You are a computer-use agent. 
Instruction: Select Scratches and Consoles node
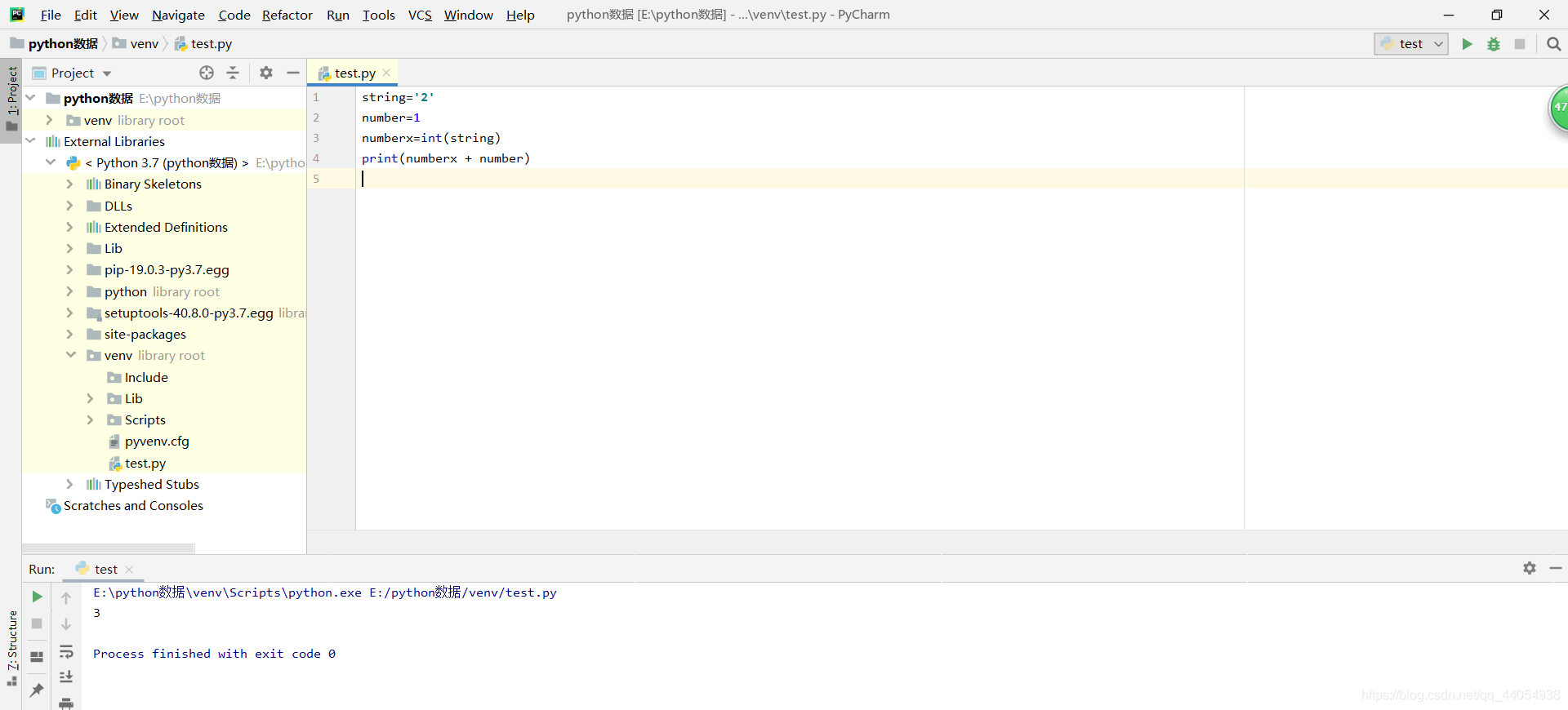click(133, 505)
